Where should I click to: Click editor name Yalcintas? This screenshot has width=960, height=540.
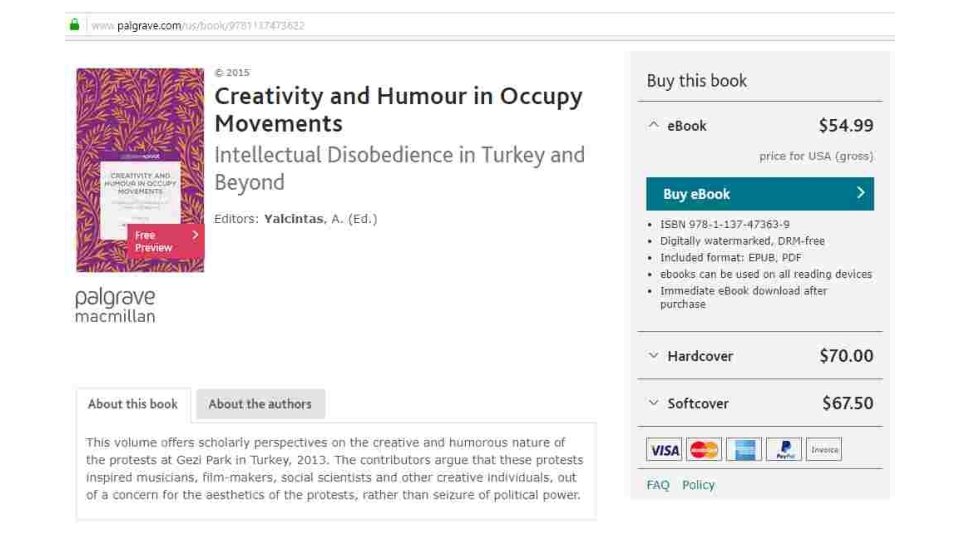[293, 219]
